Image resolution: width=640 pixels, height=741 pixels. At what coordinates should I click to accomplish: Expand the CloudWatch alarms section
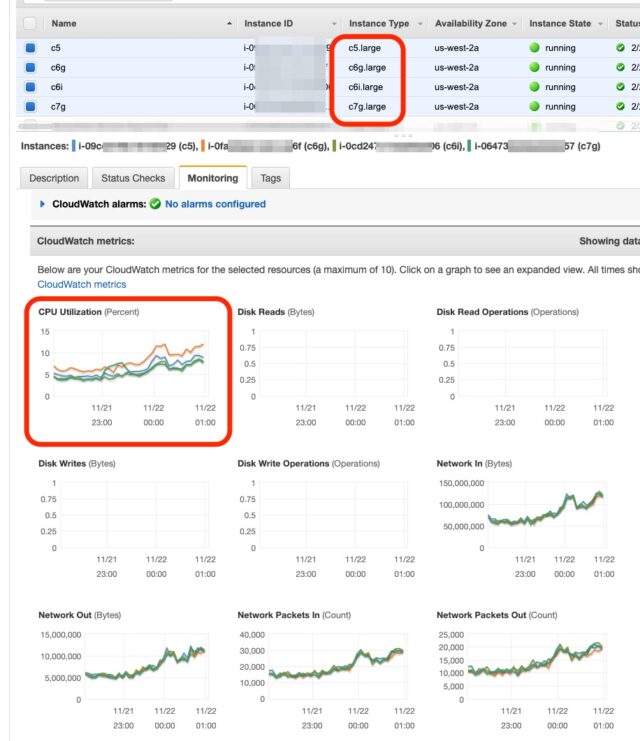pyautogui.click(x=42, y=204)
